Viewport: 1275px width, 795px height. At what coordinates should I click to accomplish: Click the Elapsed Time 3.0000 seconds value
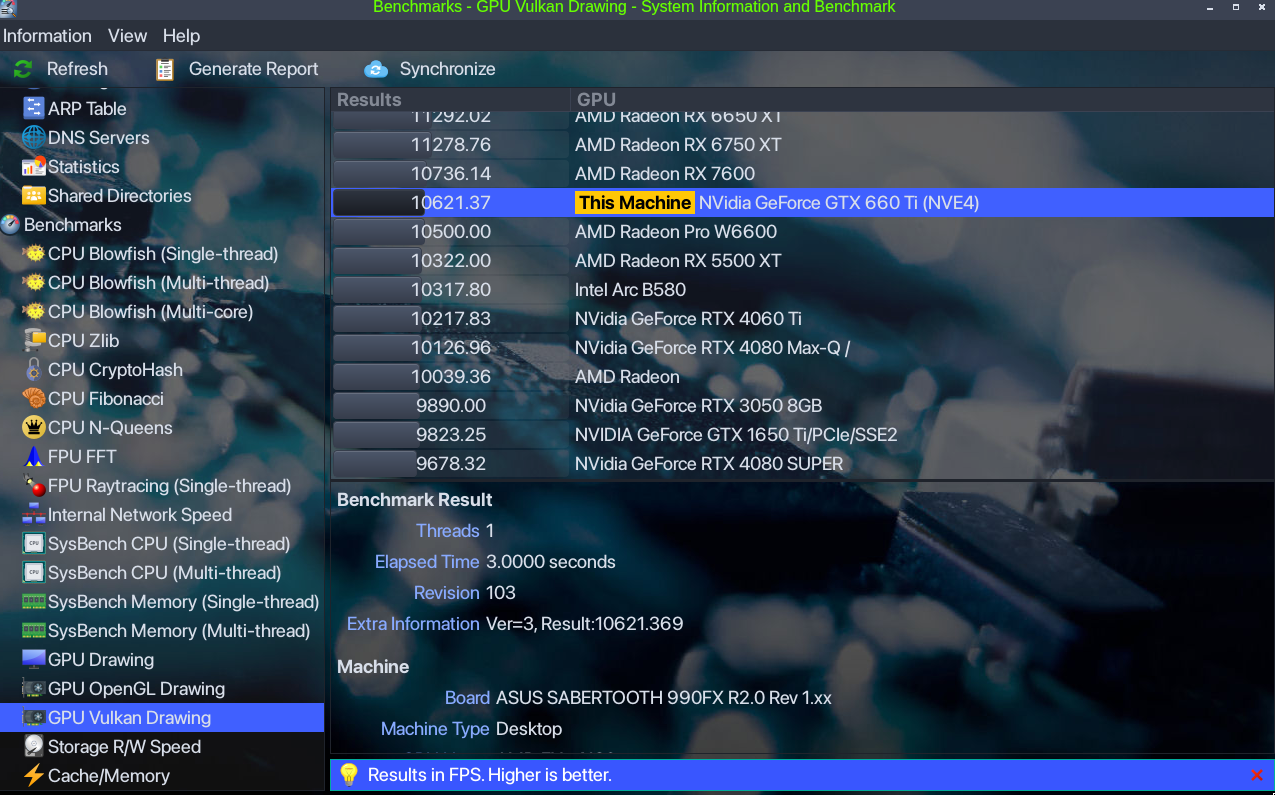[550, 561]
